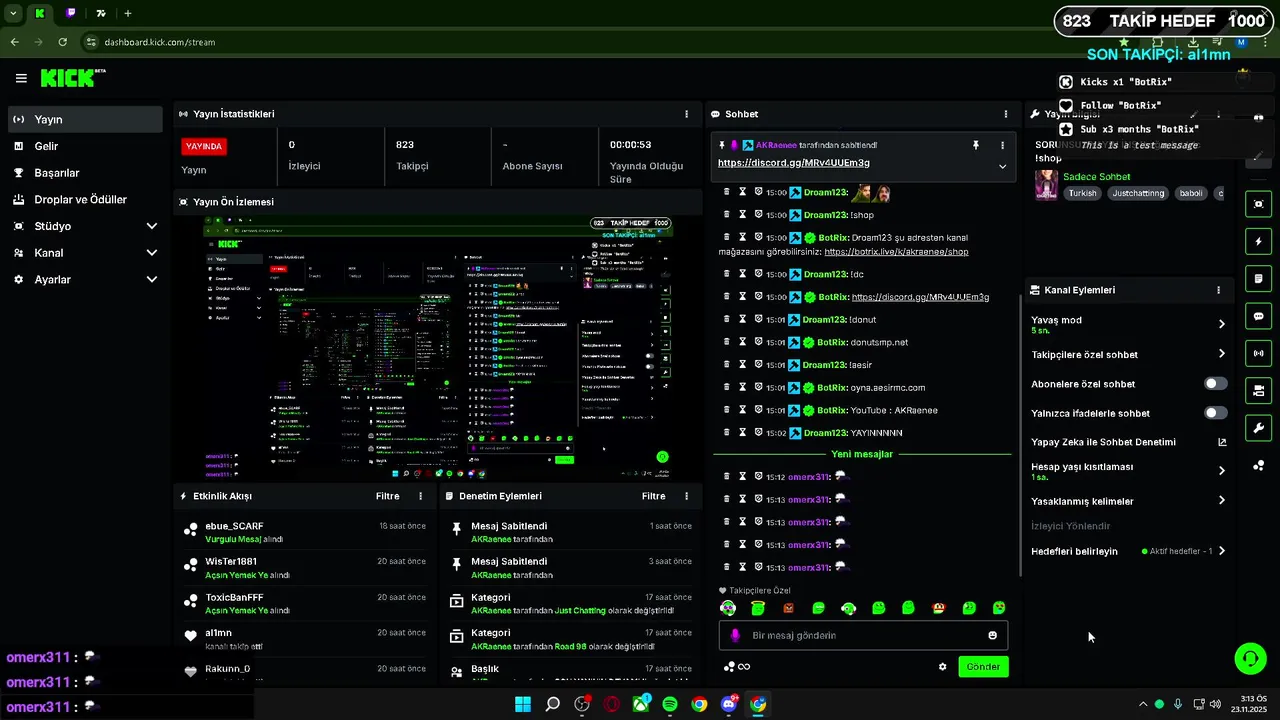The image size is (1280, 720).
Task: Open Yasaklanmış kelimeler settings
Action: point(1129,501)
